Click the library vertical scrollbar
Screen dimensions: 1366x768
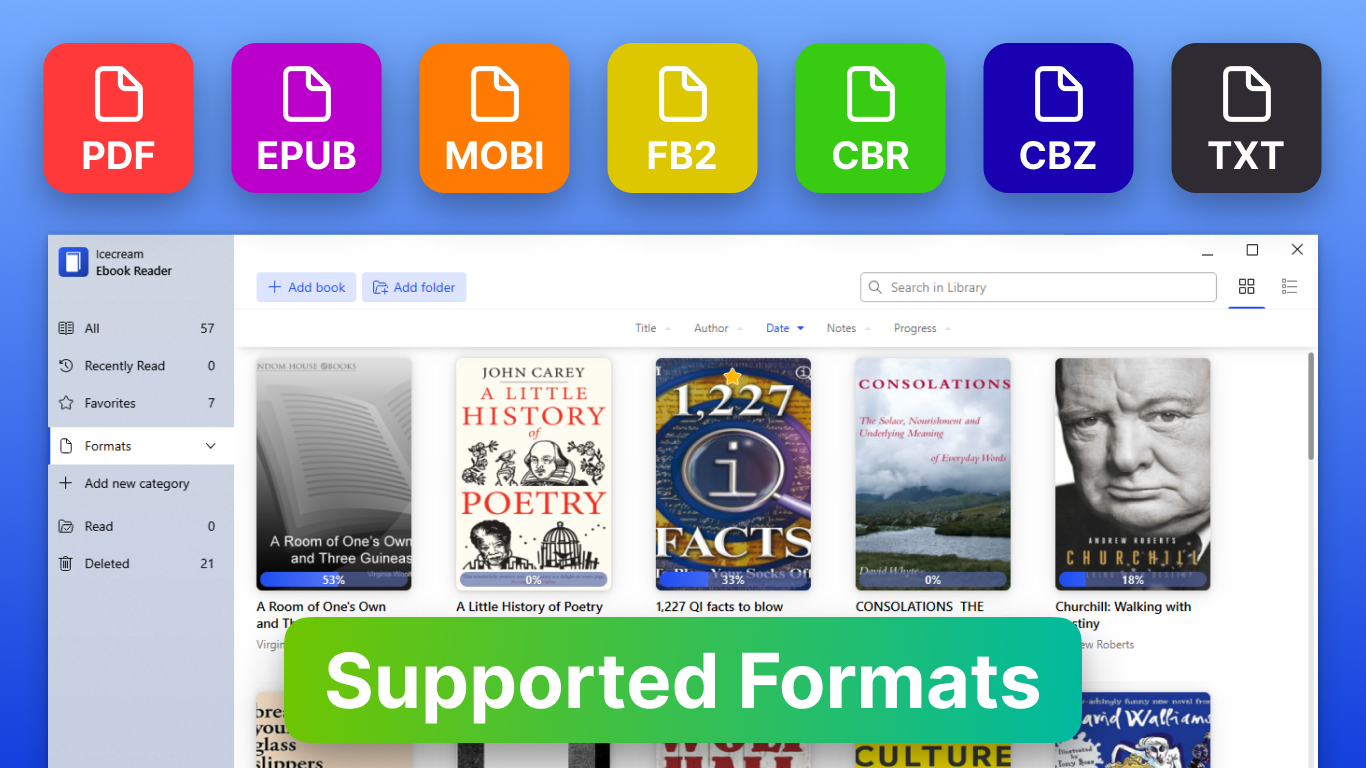1311,410
